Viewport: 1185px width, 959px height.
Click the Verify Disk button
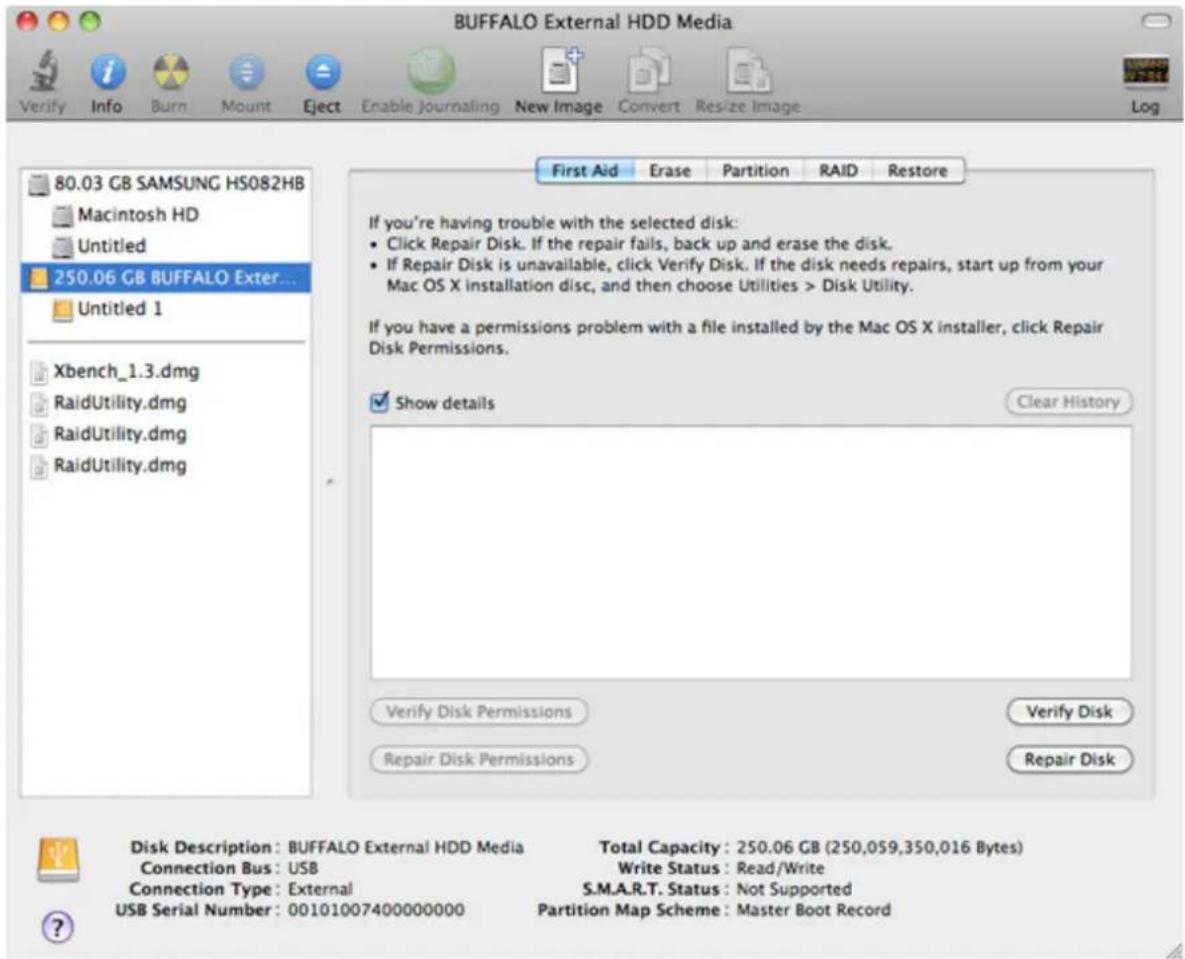[1069, 712]
